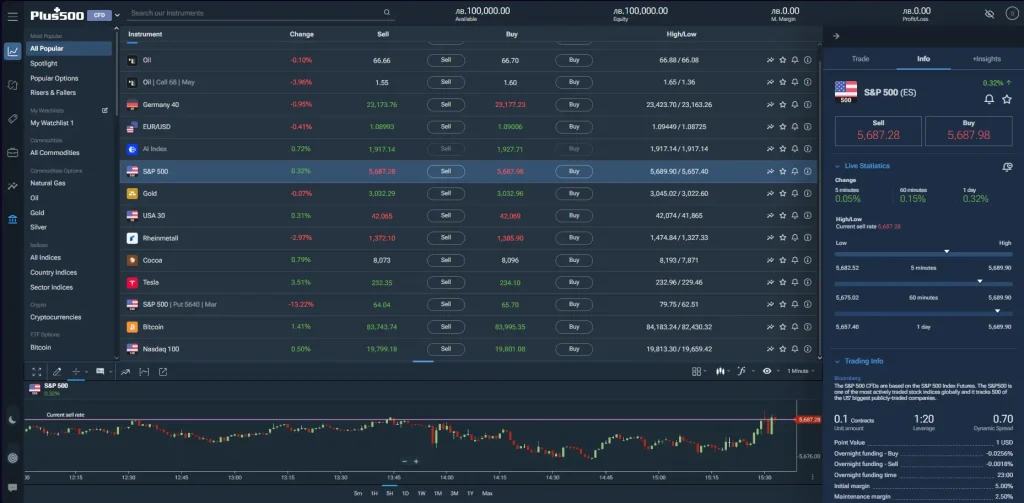
Task: Switch to the +Insights tab
Action: pos(986,59)
